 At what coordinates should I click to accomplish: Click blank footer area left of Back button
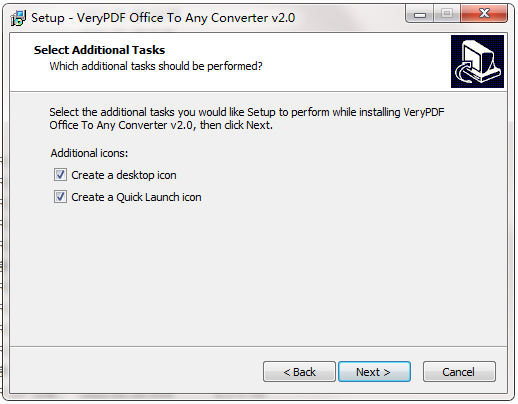133,371
